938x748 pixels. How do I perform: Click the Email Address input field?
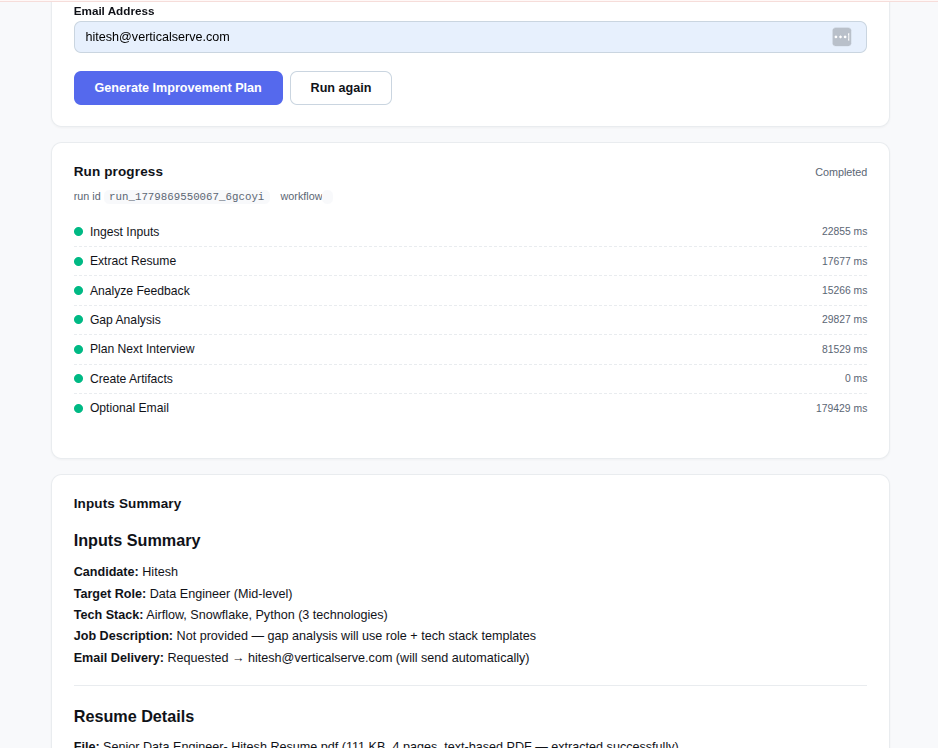pos(470,37)
